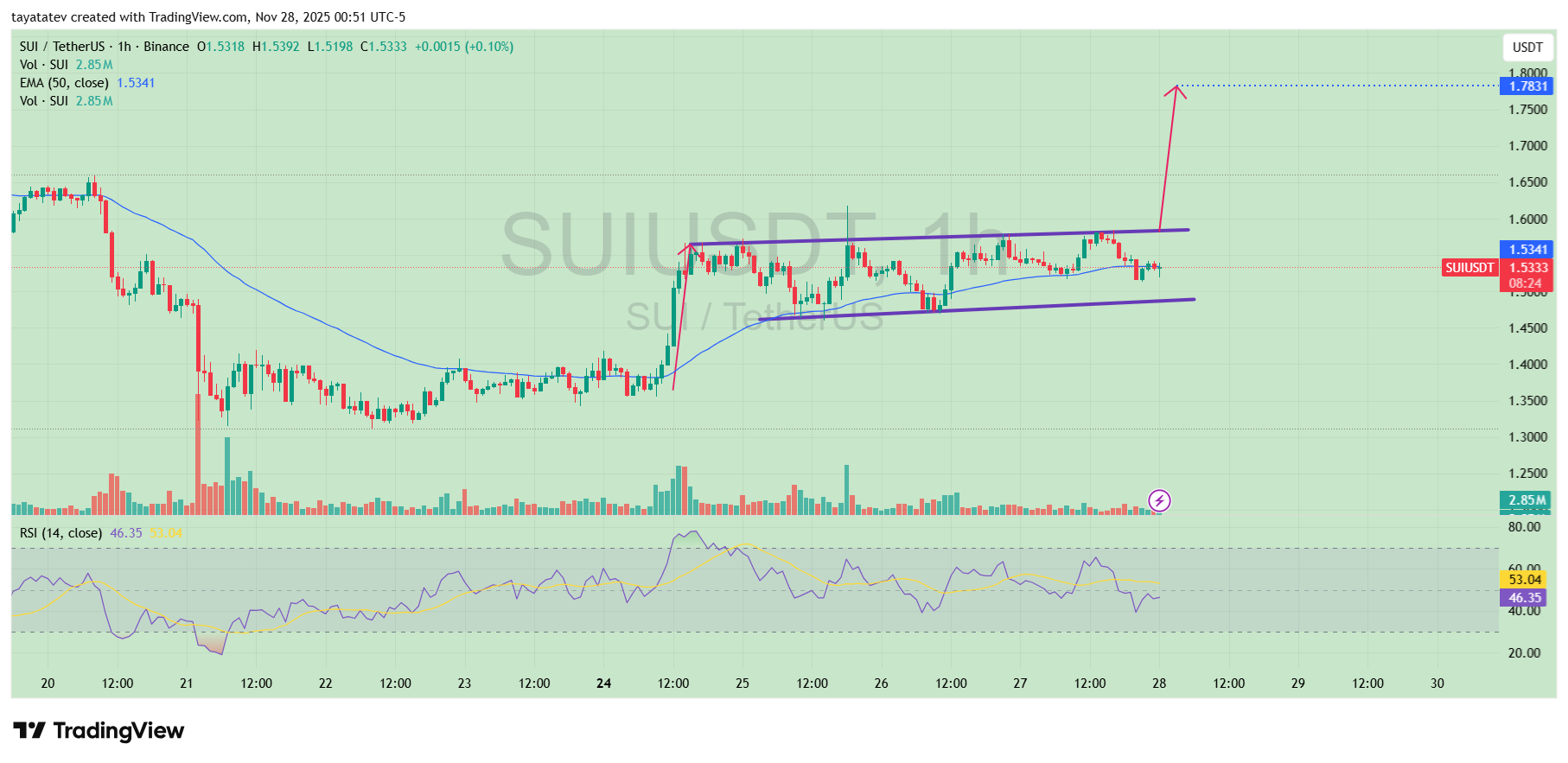
Task: Toggle the first Vol · SUI legend entry
Action: pos(43,65)
